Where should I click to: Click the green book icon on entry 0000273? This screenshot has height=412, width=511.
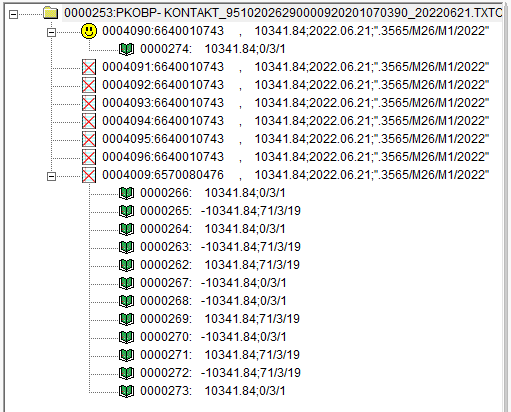click(x=127, y=391)
